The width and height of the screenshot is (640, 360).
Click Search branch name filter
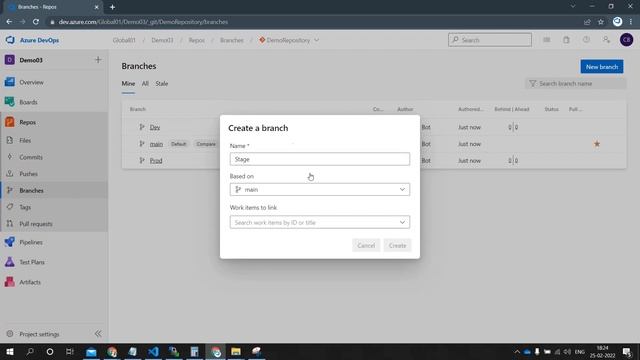[x=576, y=84]
